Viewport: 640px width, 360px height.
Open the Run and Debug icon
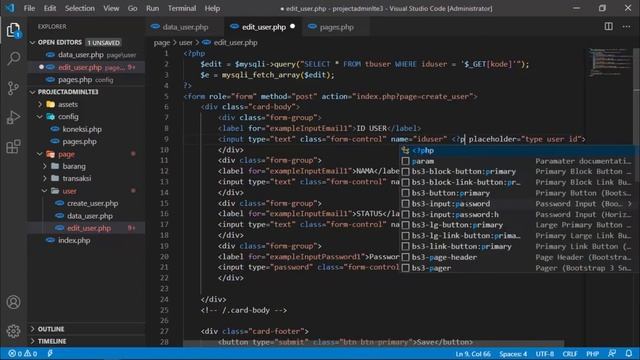tap(13, 118)
